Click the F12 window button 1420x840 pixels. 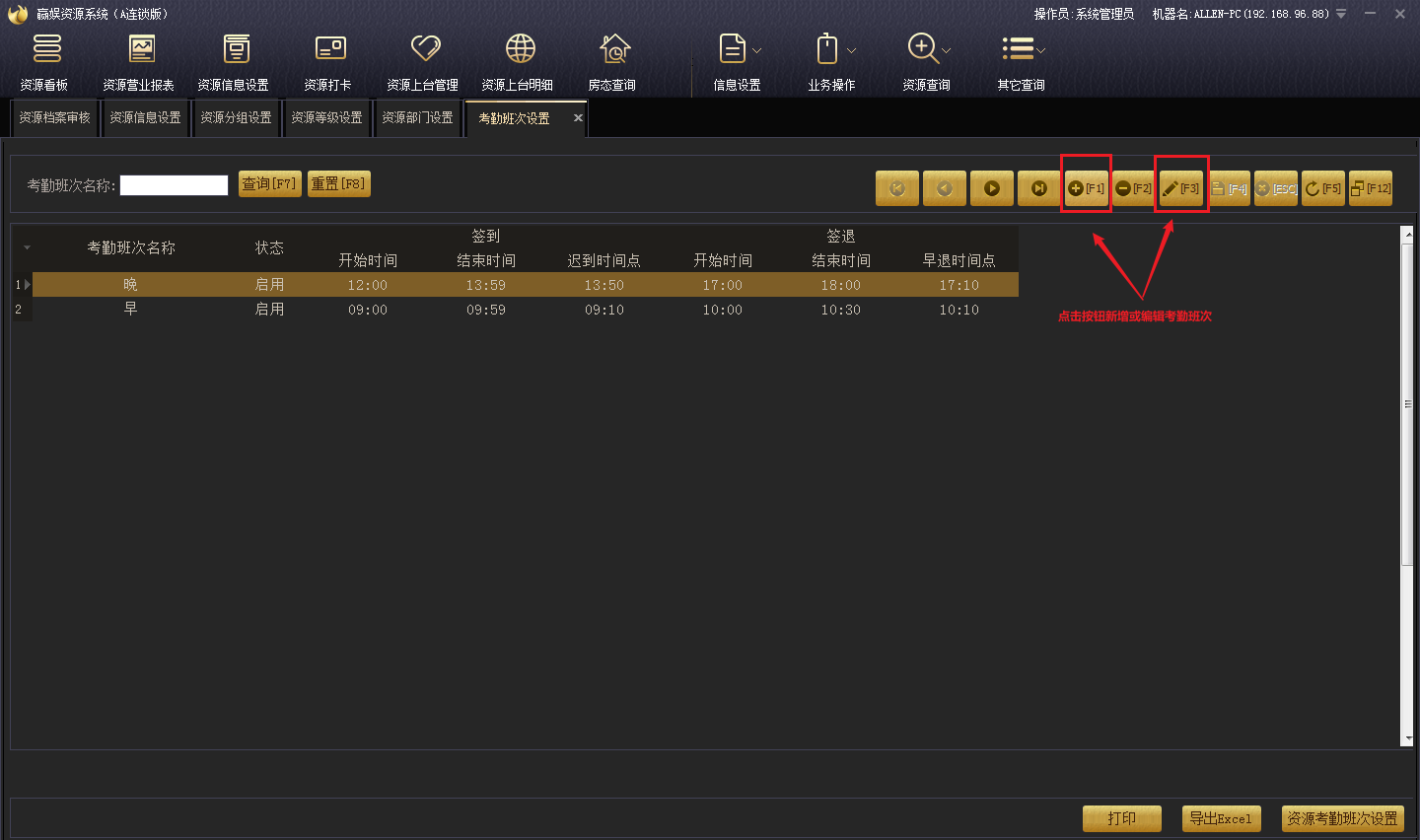[x=1371, y=188]
